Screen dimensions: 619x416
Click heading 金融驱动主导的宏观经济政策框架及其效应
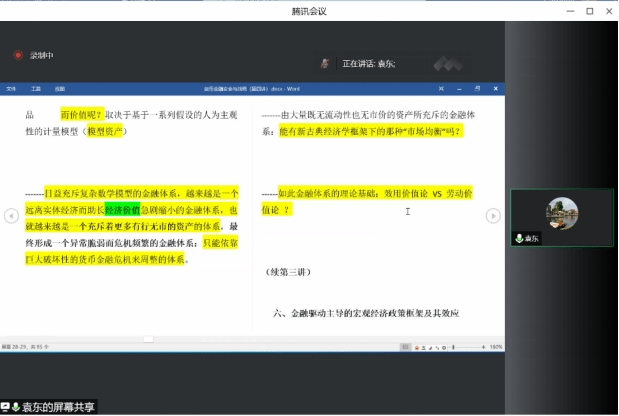pos(366,313)
